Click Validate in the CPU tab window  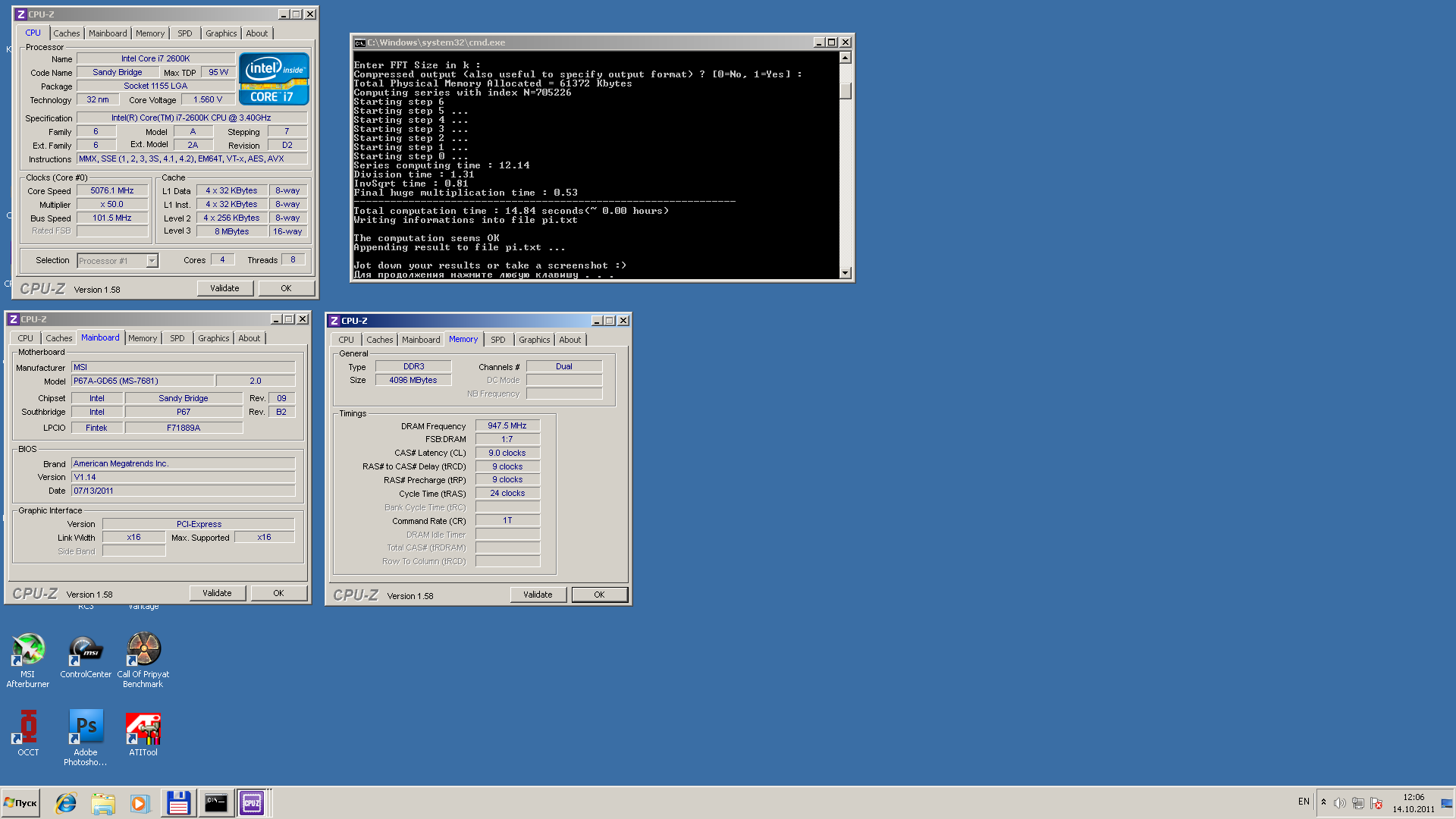pos(225,288)
